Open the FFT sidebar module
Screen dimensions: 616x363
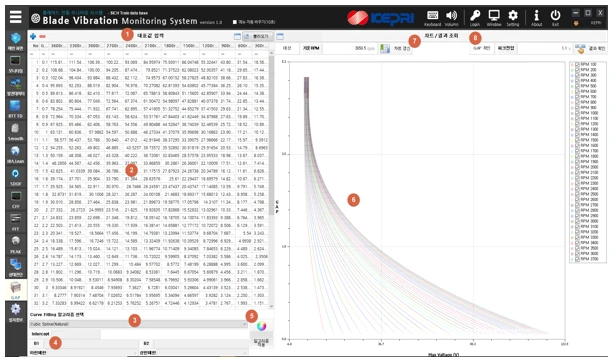point(15,222)
